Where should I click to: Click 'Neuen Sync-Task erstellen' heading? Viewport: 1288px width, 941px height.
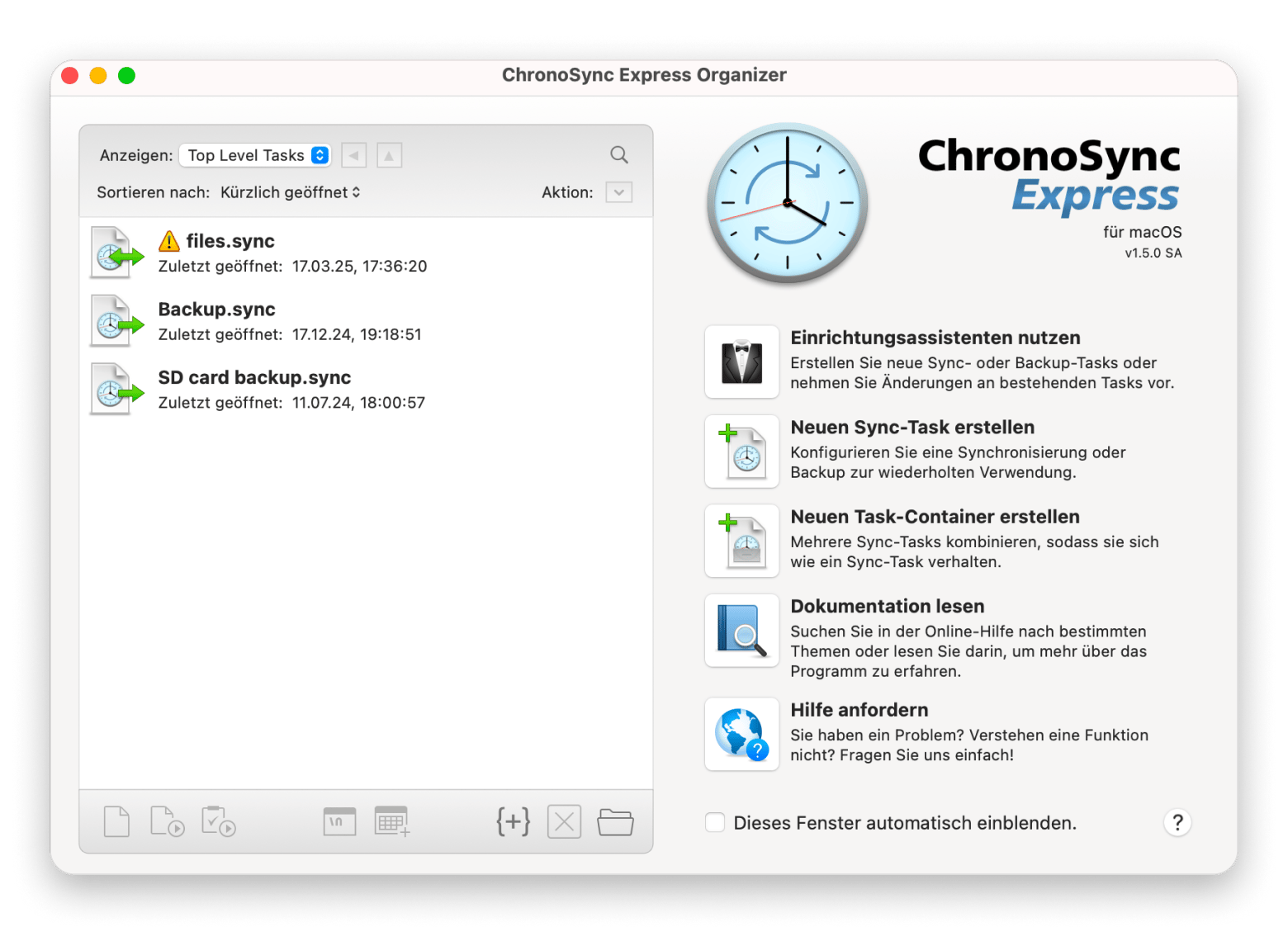(912, 428)
